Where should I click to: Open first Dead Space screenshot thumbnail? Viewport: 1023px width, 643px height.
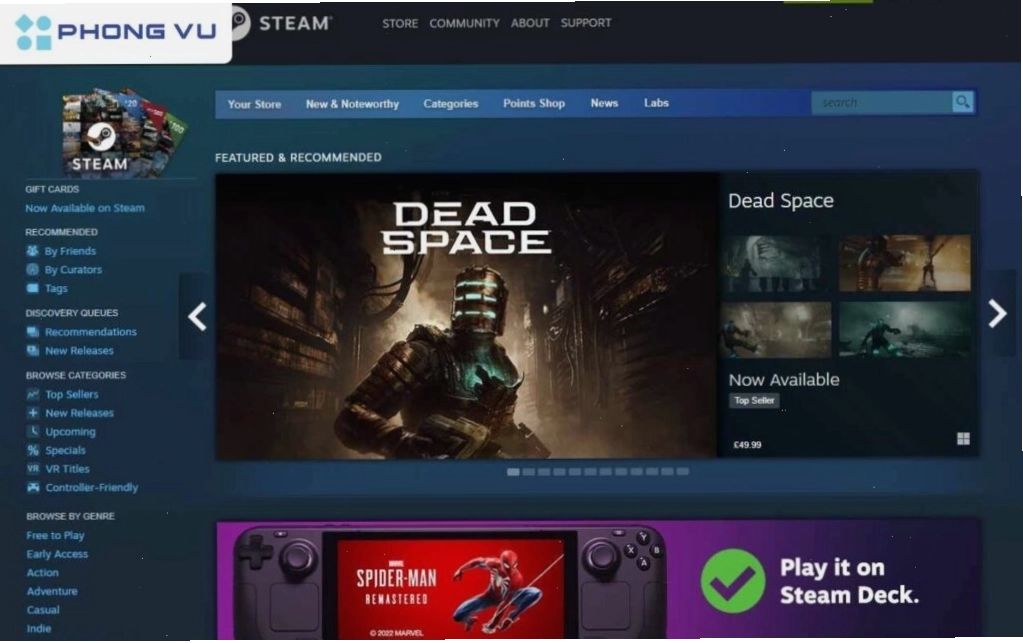click(x=776, y=263)
